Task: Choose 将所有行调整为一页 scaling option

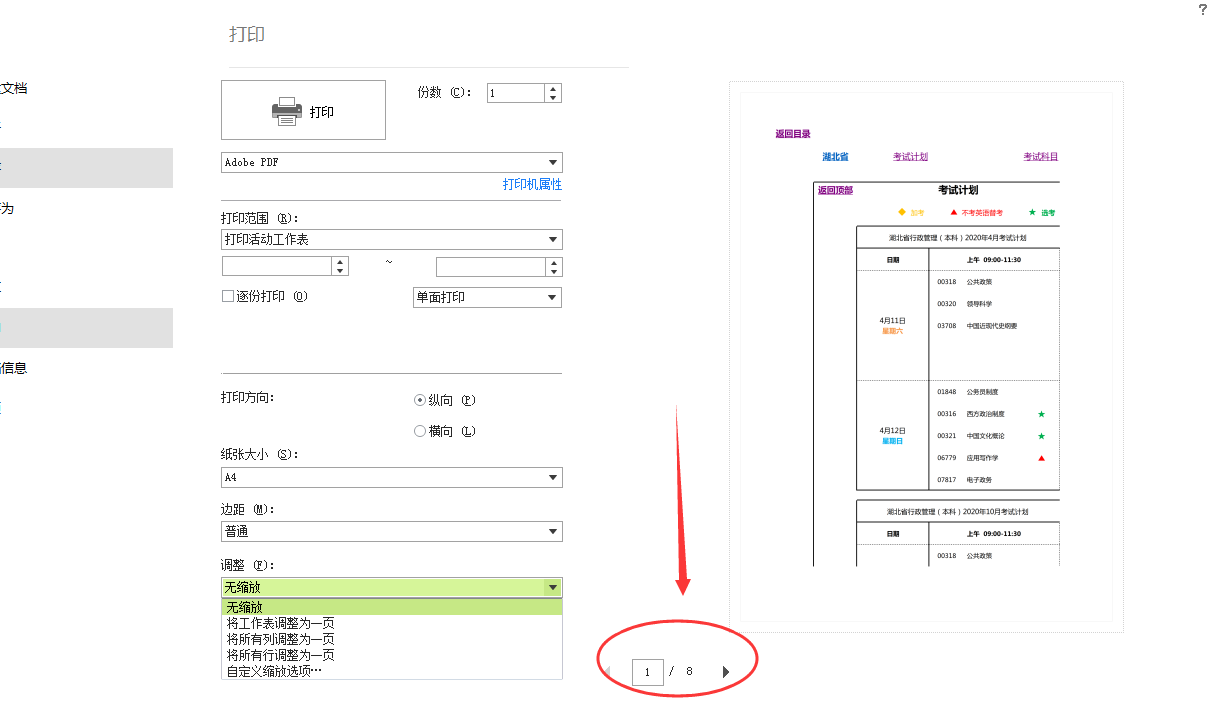Action: (x=392, y=655)
